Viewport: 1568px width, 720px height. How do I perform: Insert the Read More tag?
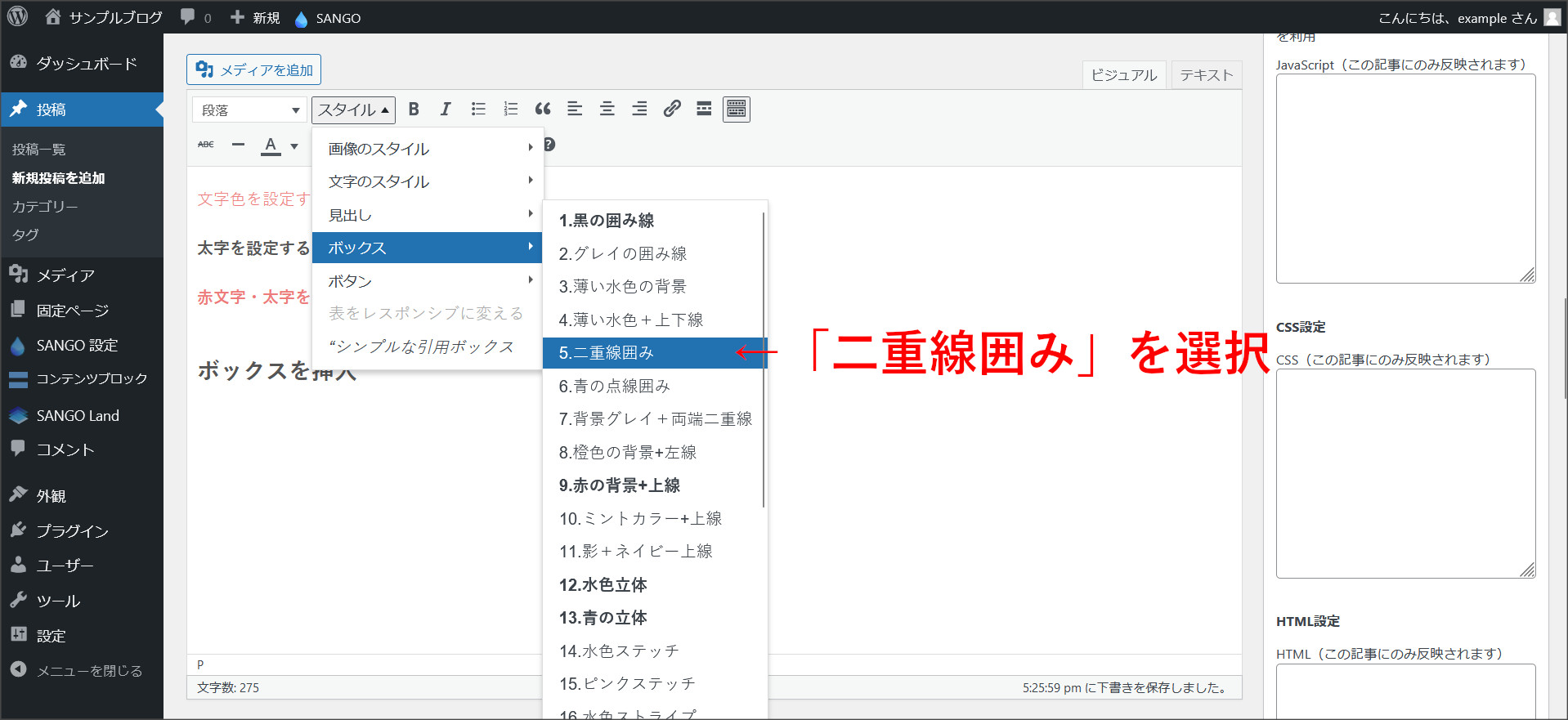point(704,110)
